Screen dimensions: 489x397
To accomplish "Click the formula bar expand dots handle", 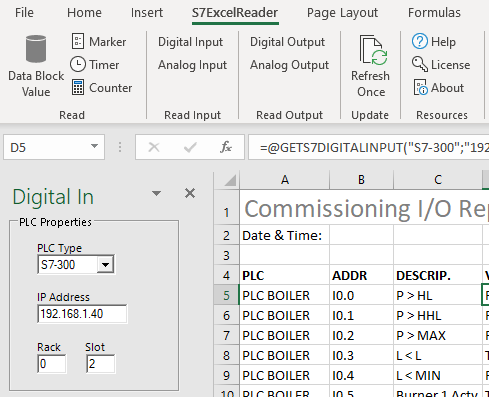I will pos(120,147).
